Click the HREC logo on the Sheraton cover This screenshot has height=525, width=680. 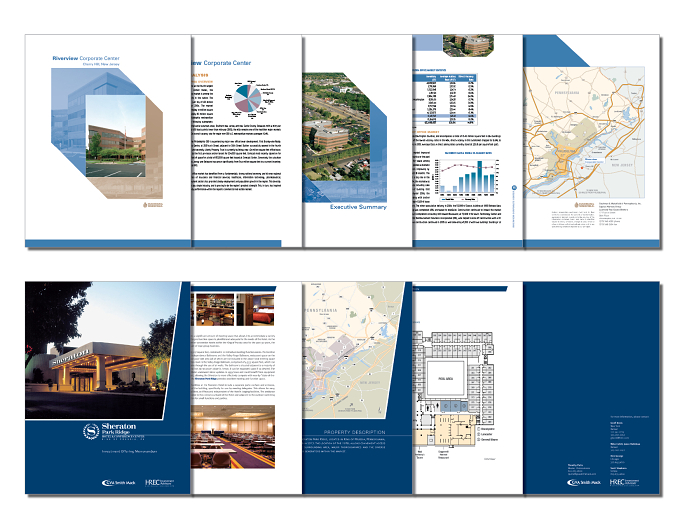coord(160,483)
